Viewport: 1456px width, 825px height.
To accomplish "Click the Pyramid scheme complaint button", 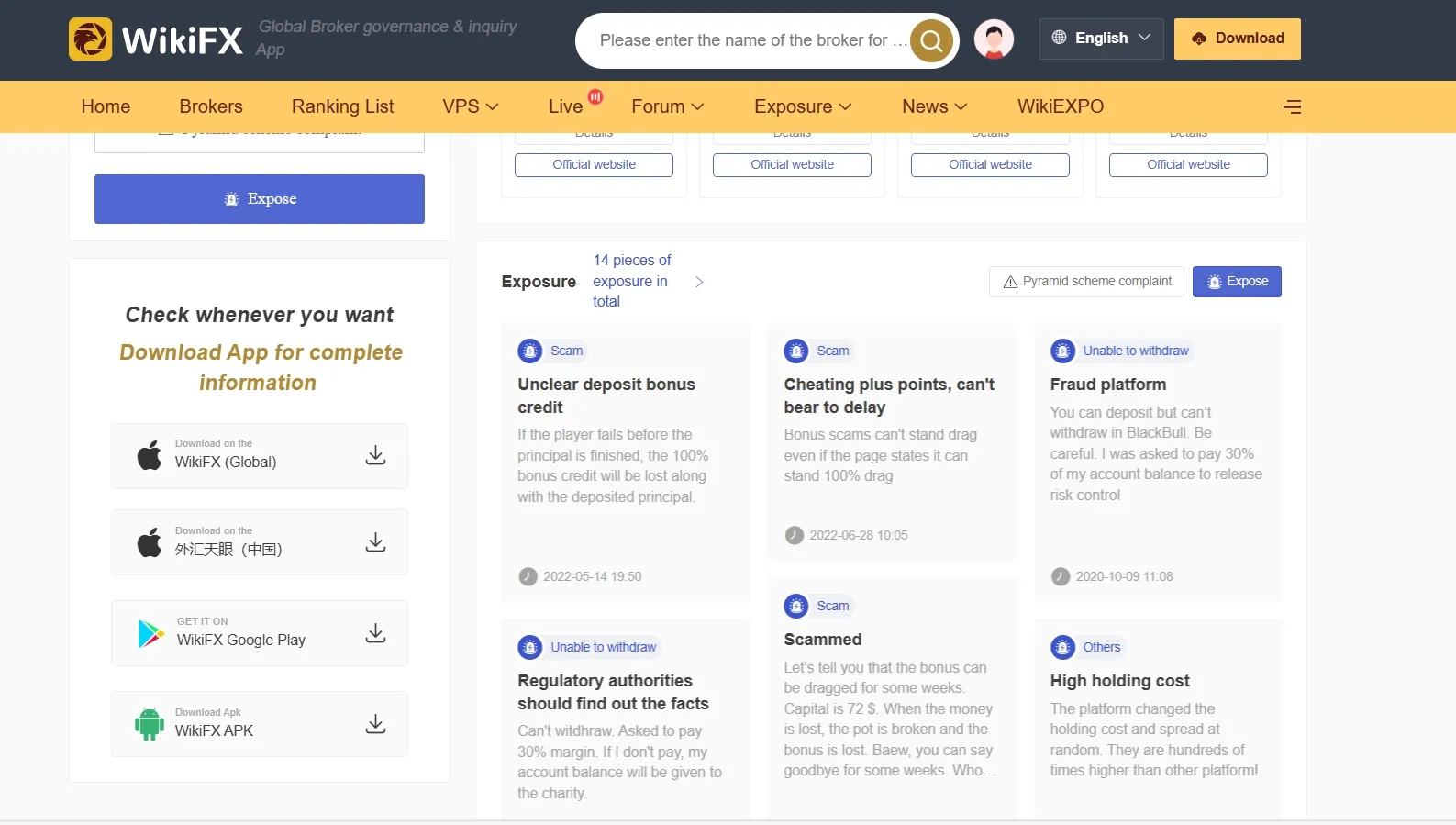I will (x=1086, y=282).
